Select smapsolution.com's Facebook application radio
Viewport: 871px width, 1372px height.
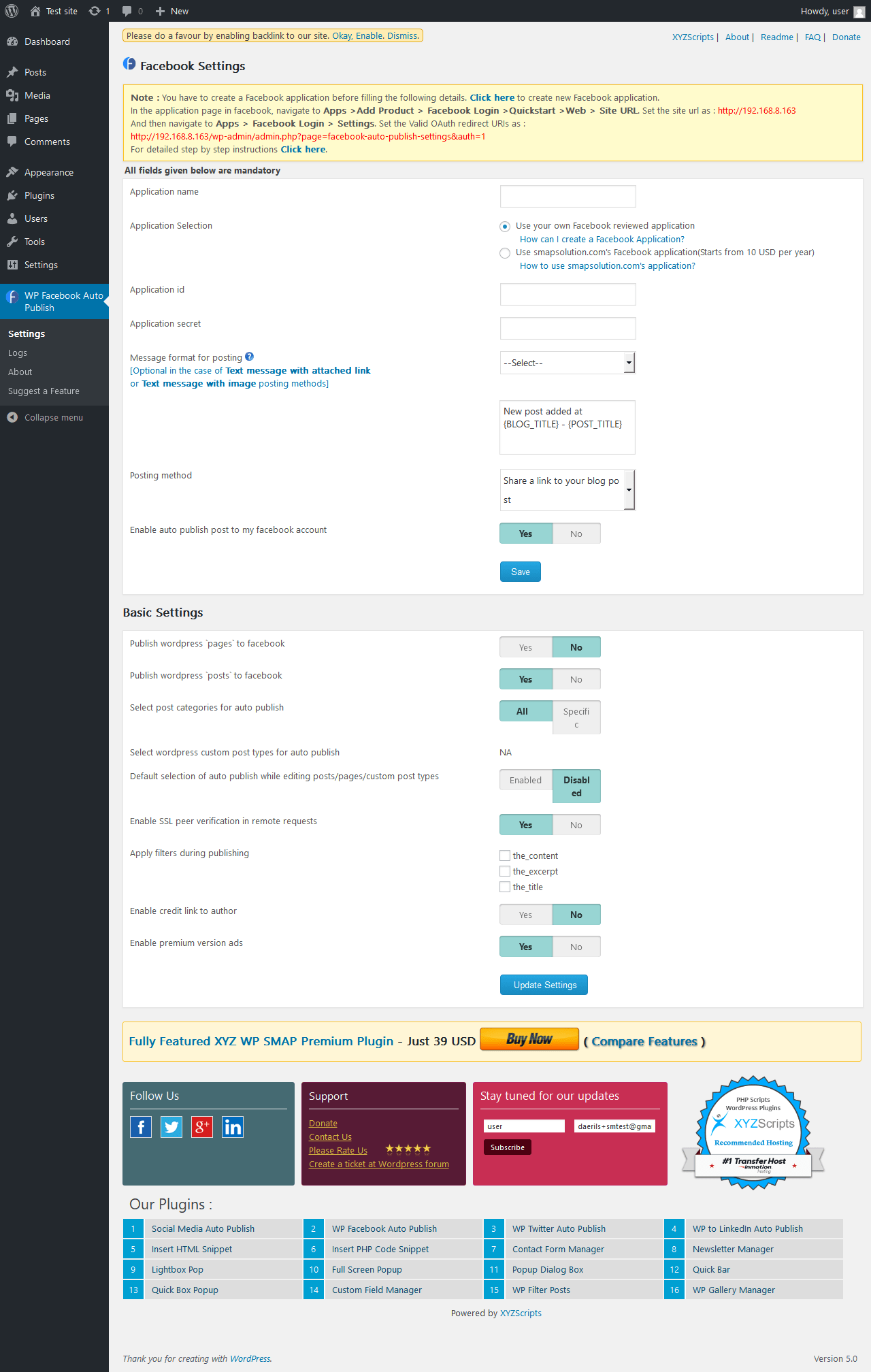(505, 253)
